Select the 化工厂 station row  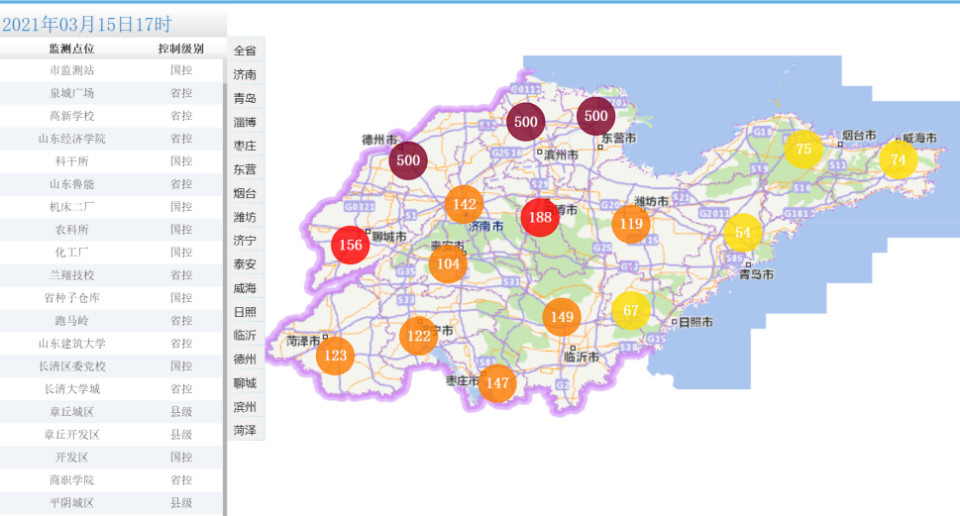point(111,252)
